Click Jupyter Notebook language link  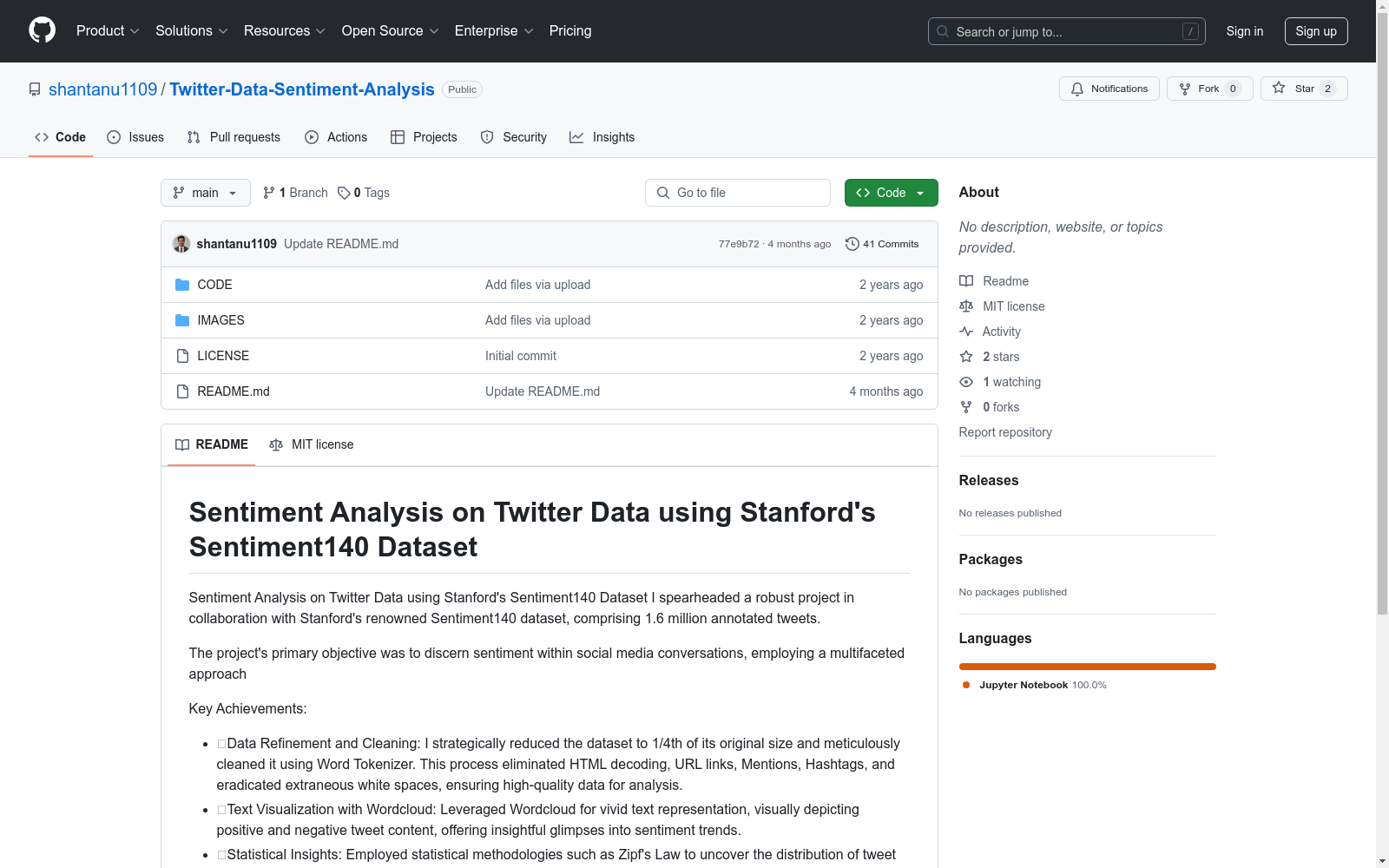(1033, 685)
